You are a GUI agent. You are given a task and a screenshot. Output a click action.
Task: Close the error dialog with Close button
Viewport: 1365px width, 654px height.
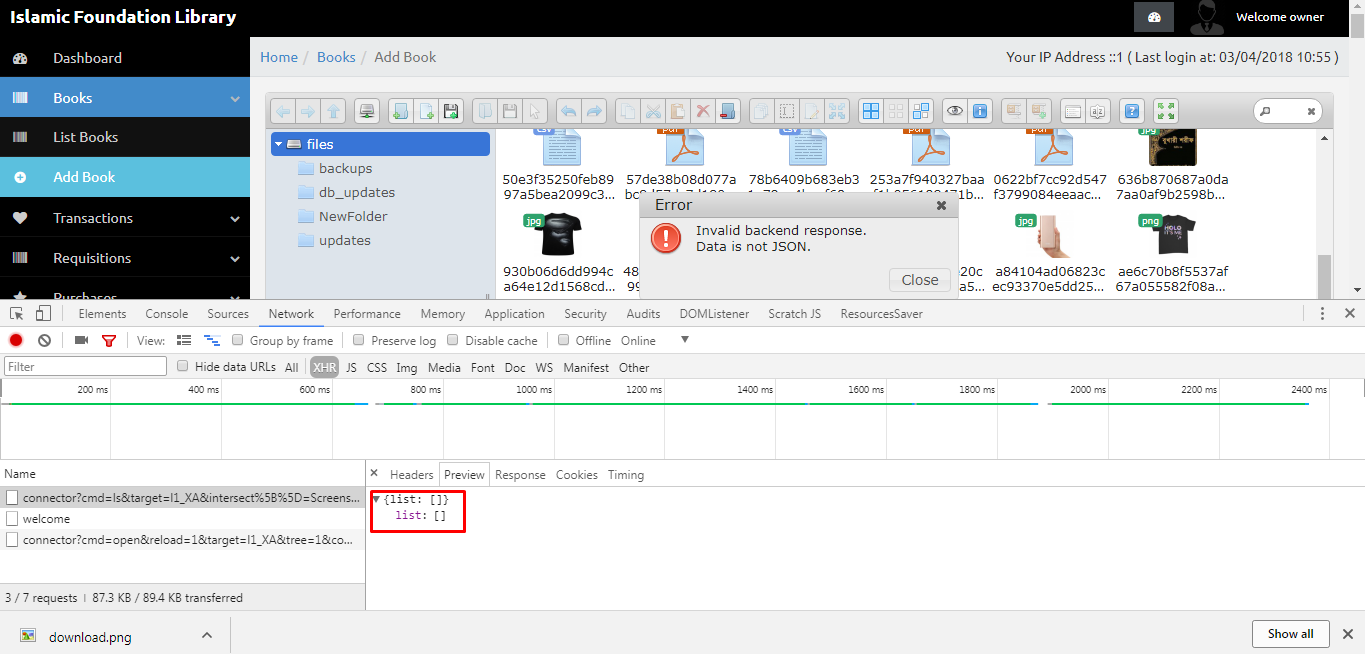click(x=918, y=280)
